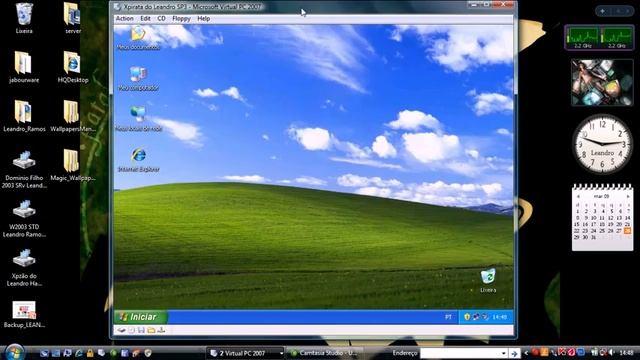The height and width of the screenshot is (360, 640).
Task: Click the host taskbar clock showing 14:48
Action: 627,352
